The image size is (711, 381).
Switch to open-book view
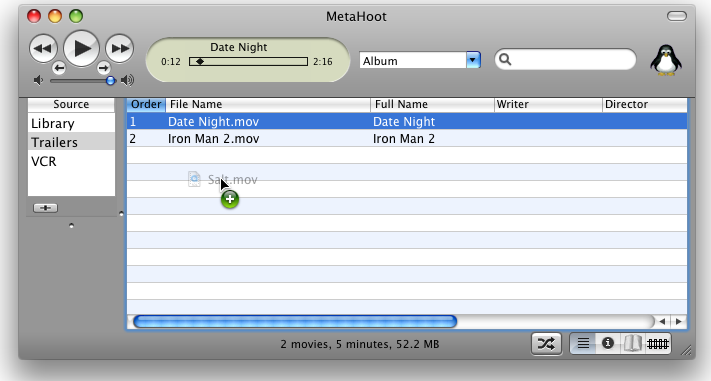pos(632,344)
